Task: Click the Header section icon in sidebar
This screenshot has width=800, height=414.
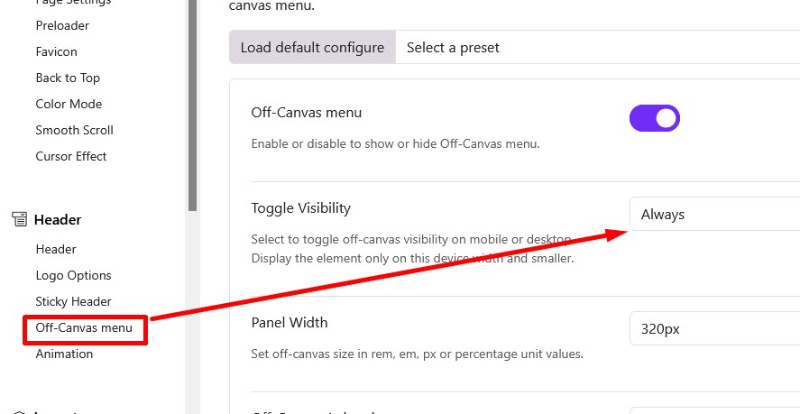Action: (19, 220)
